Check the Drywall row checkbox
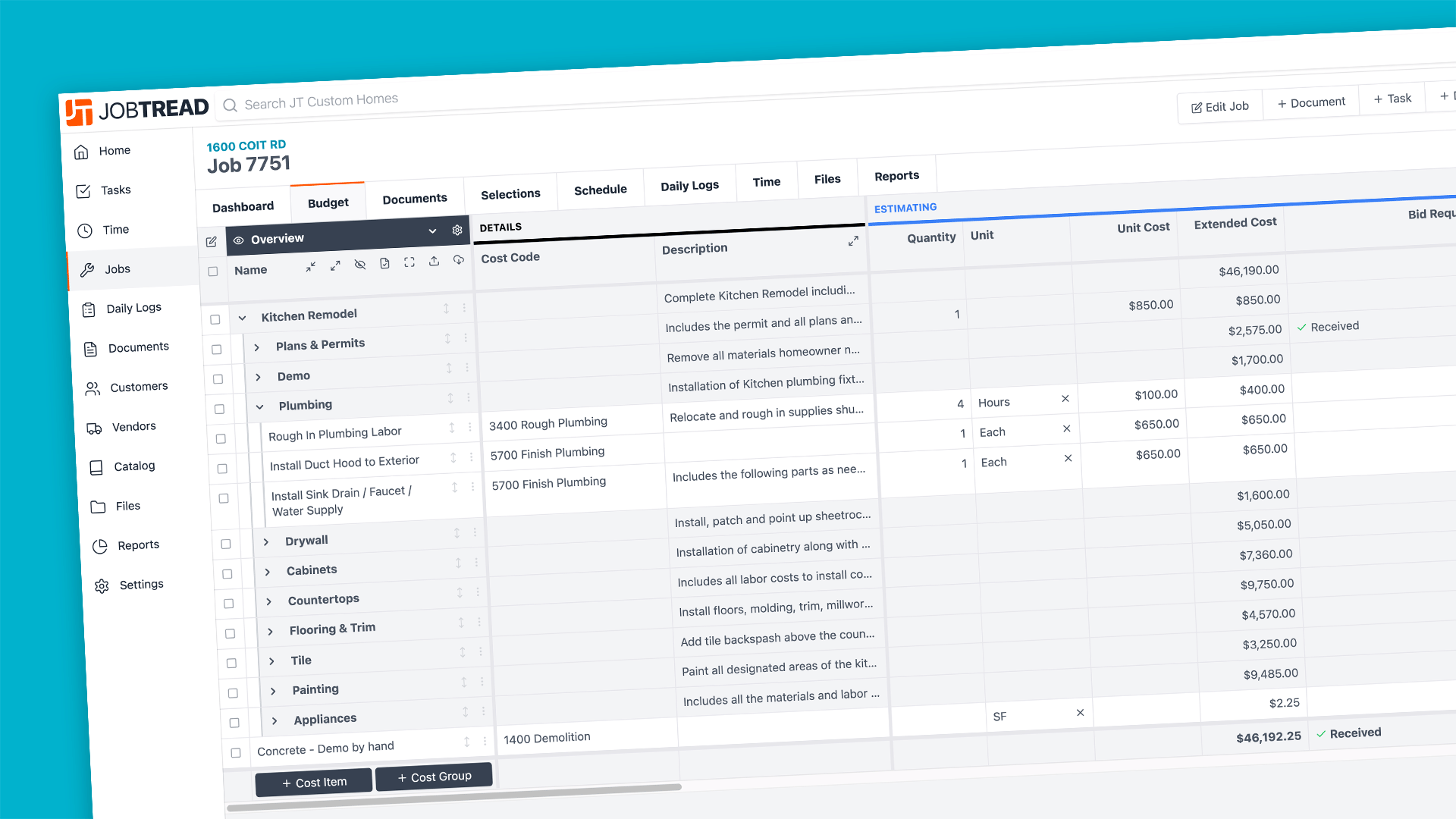 [226, 544]
